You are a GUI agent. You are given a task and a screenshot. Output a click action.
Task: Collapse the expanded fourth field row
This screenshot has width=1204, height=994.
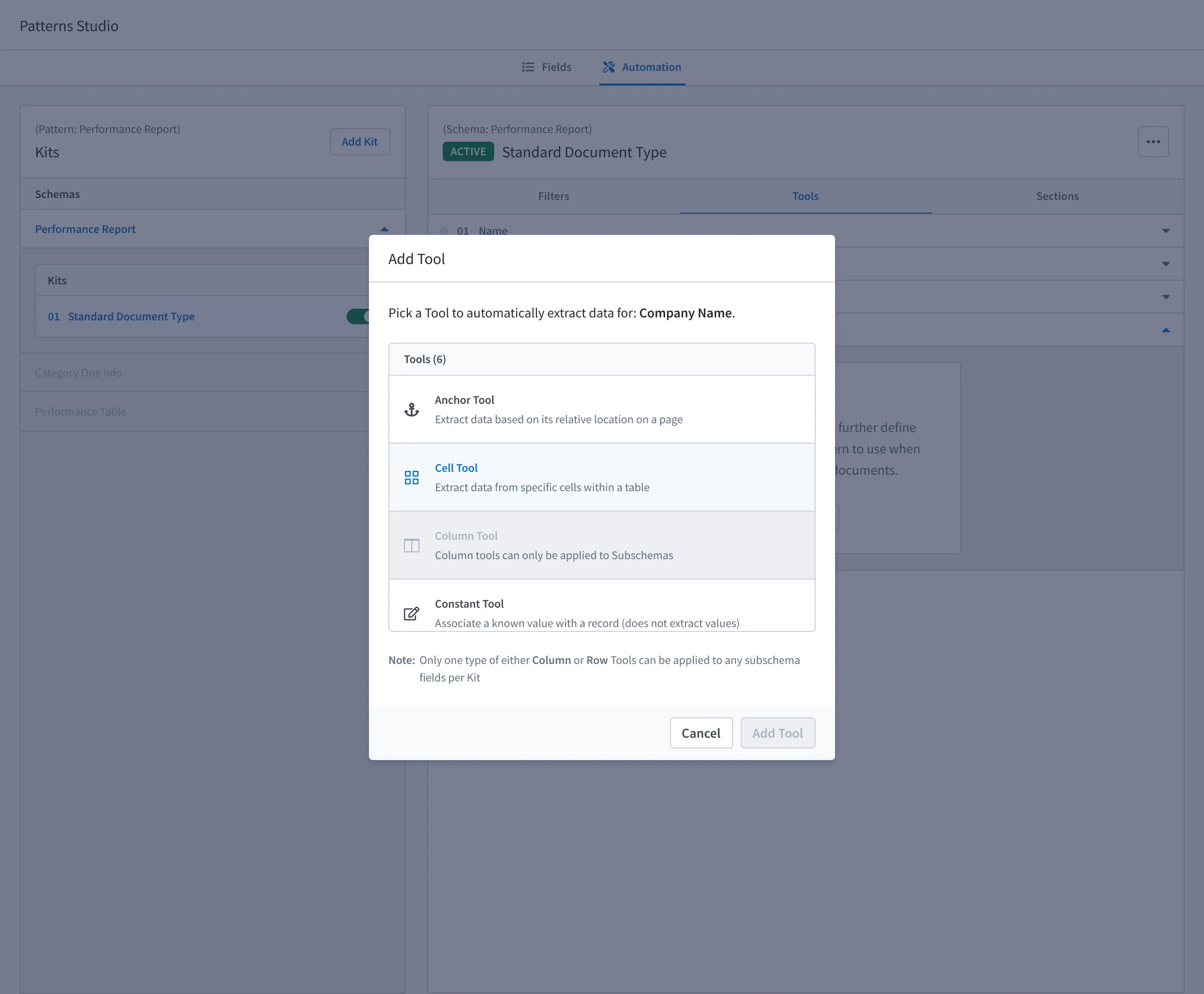(1166, 330)
